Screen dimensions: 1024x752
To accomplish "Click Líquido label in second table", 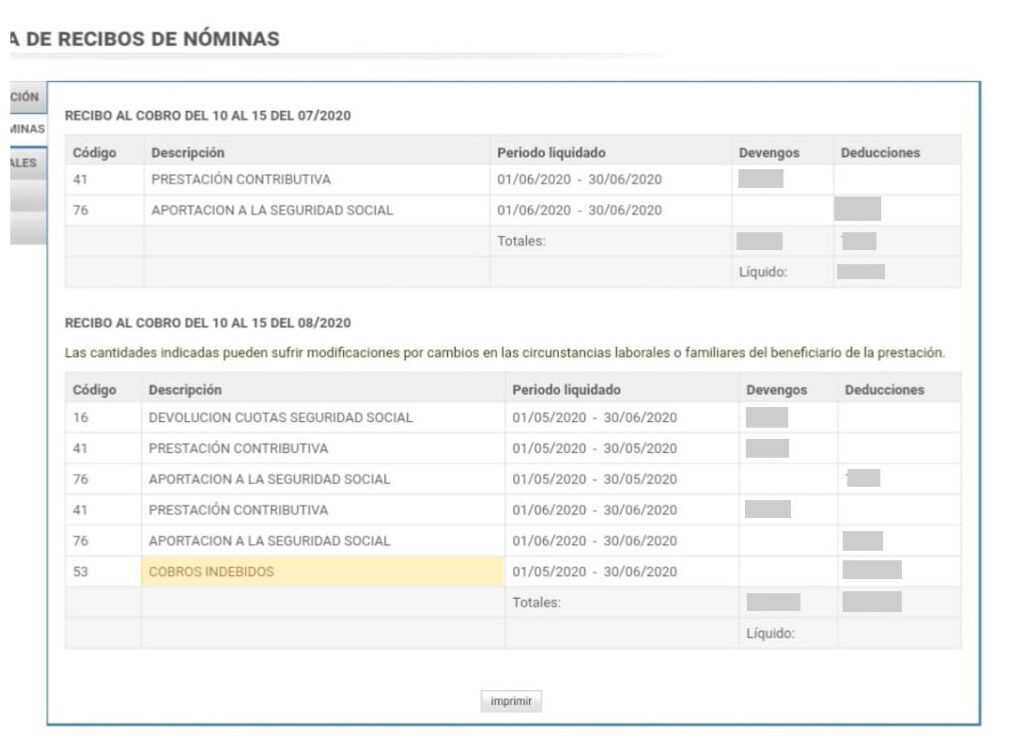I will coord(770,633).
